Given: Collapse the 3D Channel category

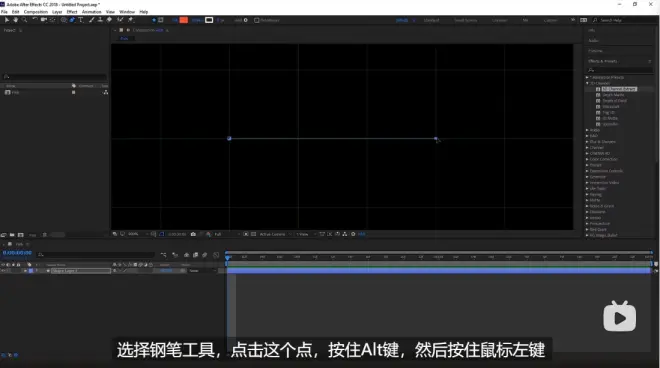Looking at the screenshot, I should [587, 83].
